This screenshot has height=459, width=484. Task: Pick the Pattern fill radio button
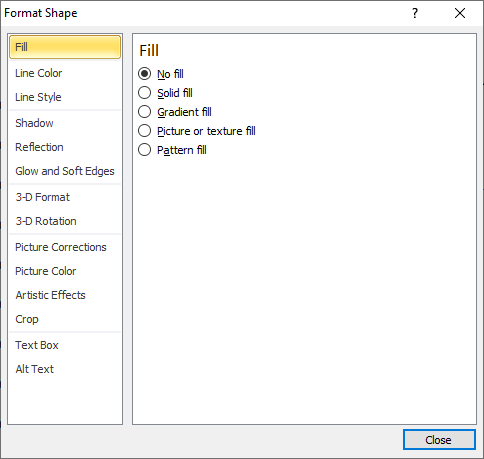tap(144, 150)
